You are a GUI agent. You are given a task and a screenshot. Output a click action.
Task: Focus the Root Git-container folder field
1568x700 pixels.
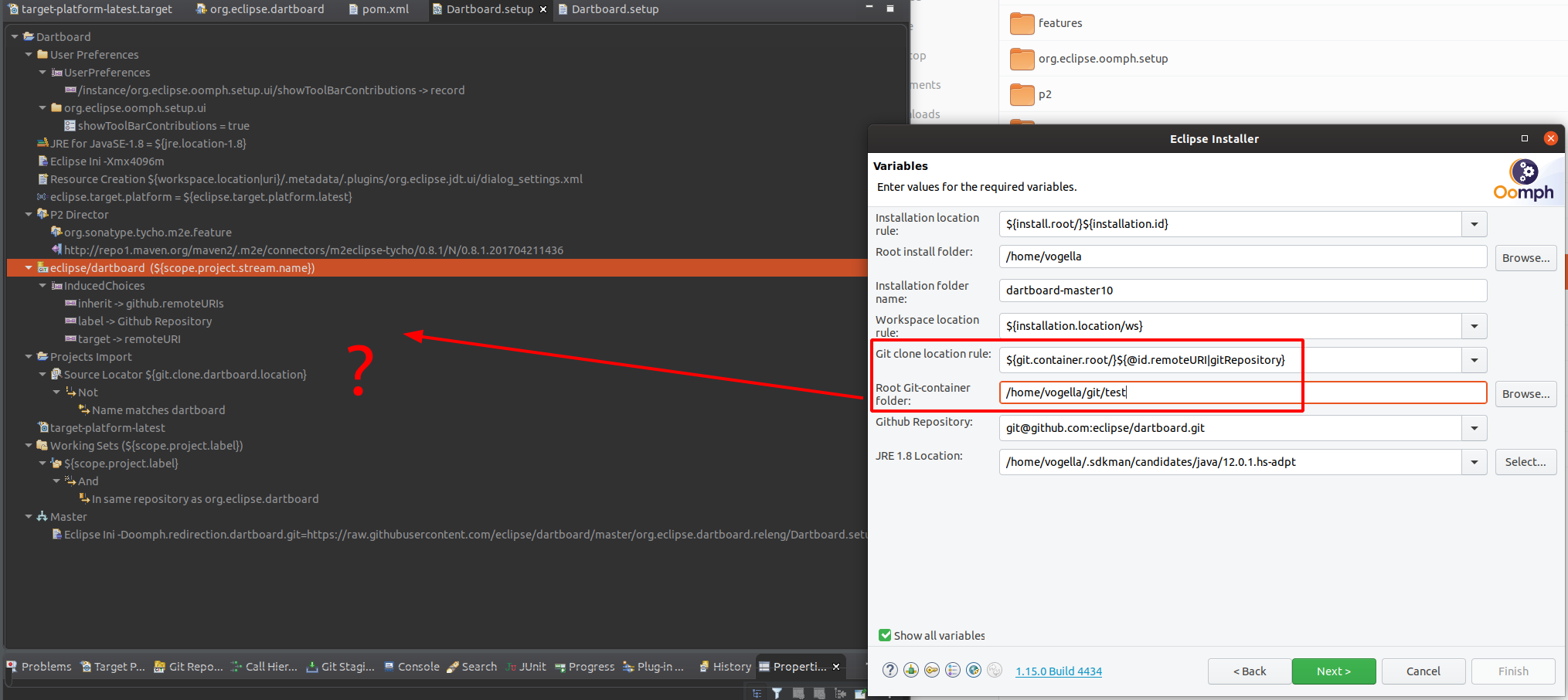[x=1243, y=392]
